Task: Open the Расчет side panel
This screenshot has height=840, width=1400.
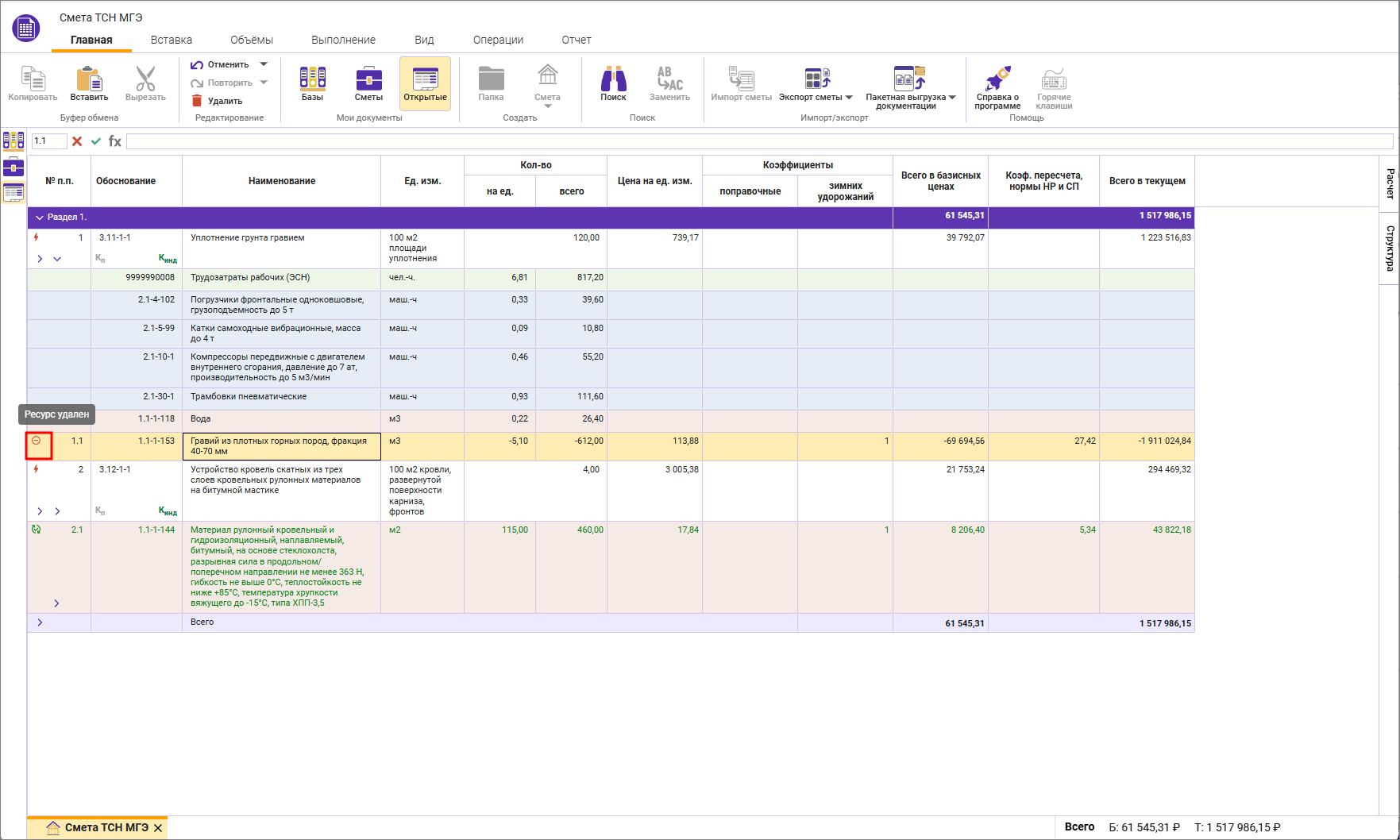Action: tap(1389, 184)
